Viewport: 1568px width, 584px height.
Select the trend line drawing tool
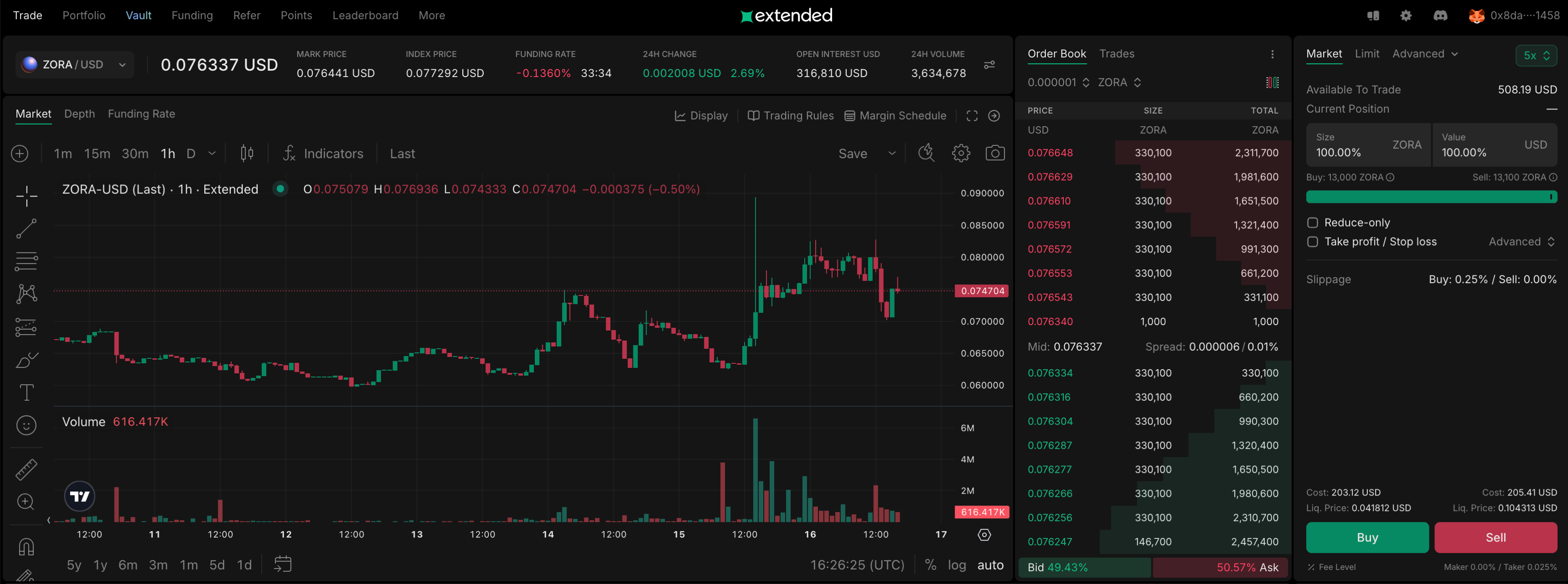26,229
